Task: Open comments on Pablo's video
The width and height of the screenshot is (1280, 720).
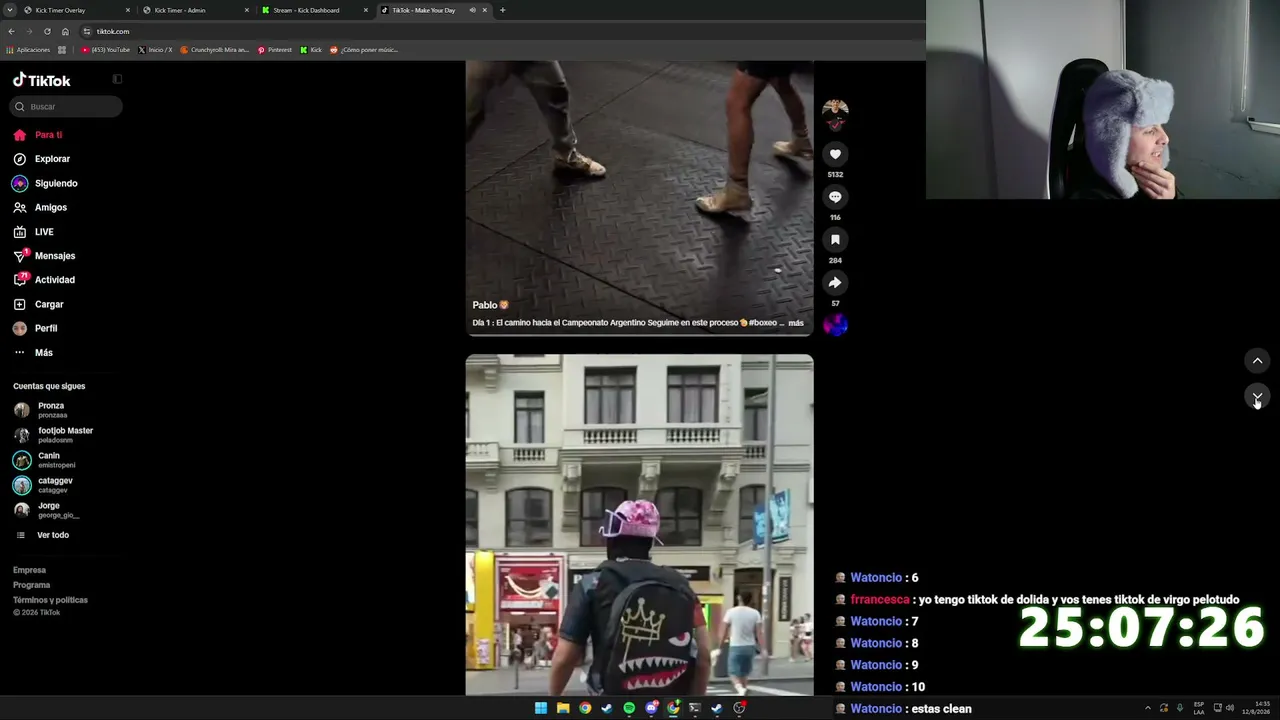Action: 835,197
